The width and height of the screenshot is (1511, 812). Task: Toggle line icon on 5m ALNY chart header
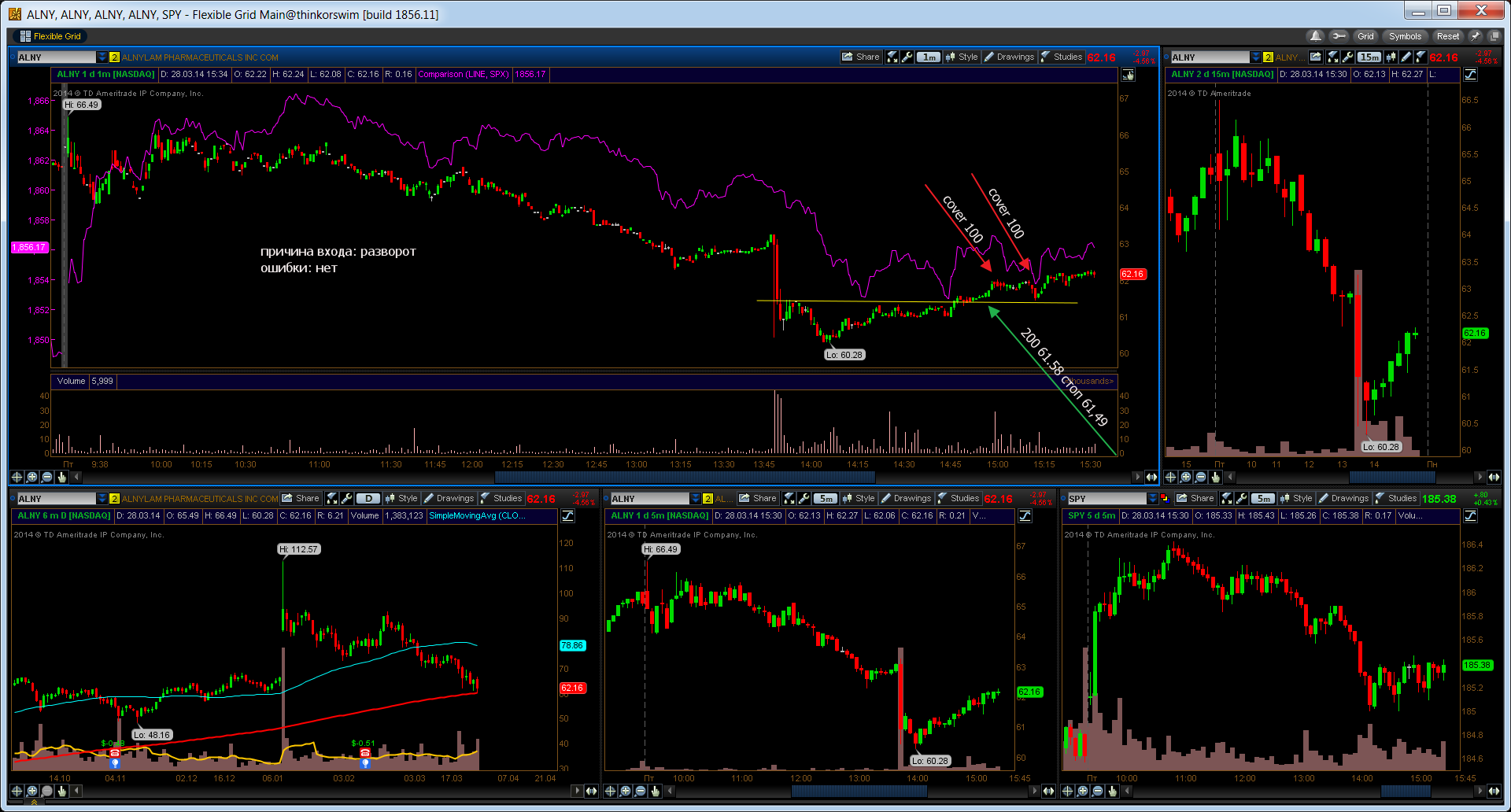(1025, 516)
